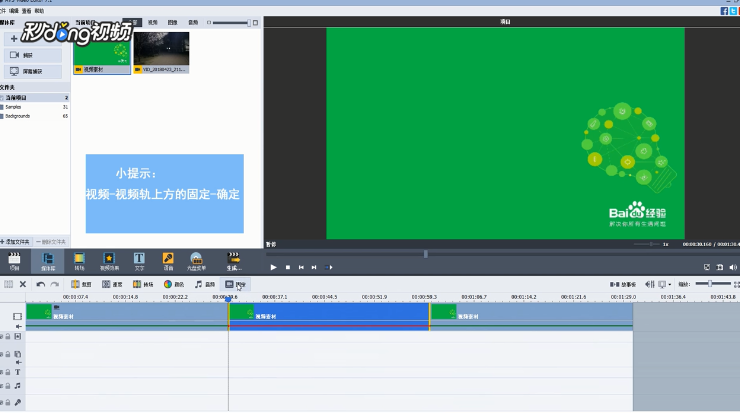740x413 pixels.
Task: Click the Produce clapperboard arrow button
Action: pos(234,261)
